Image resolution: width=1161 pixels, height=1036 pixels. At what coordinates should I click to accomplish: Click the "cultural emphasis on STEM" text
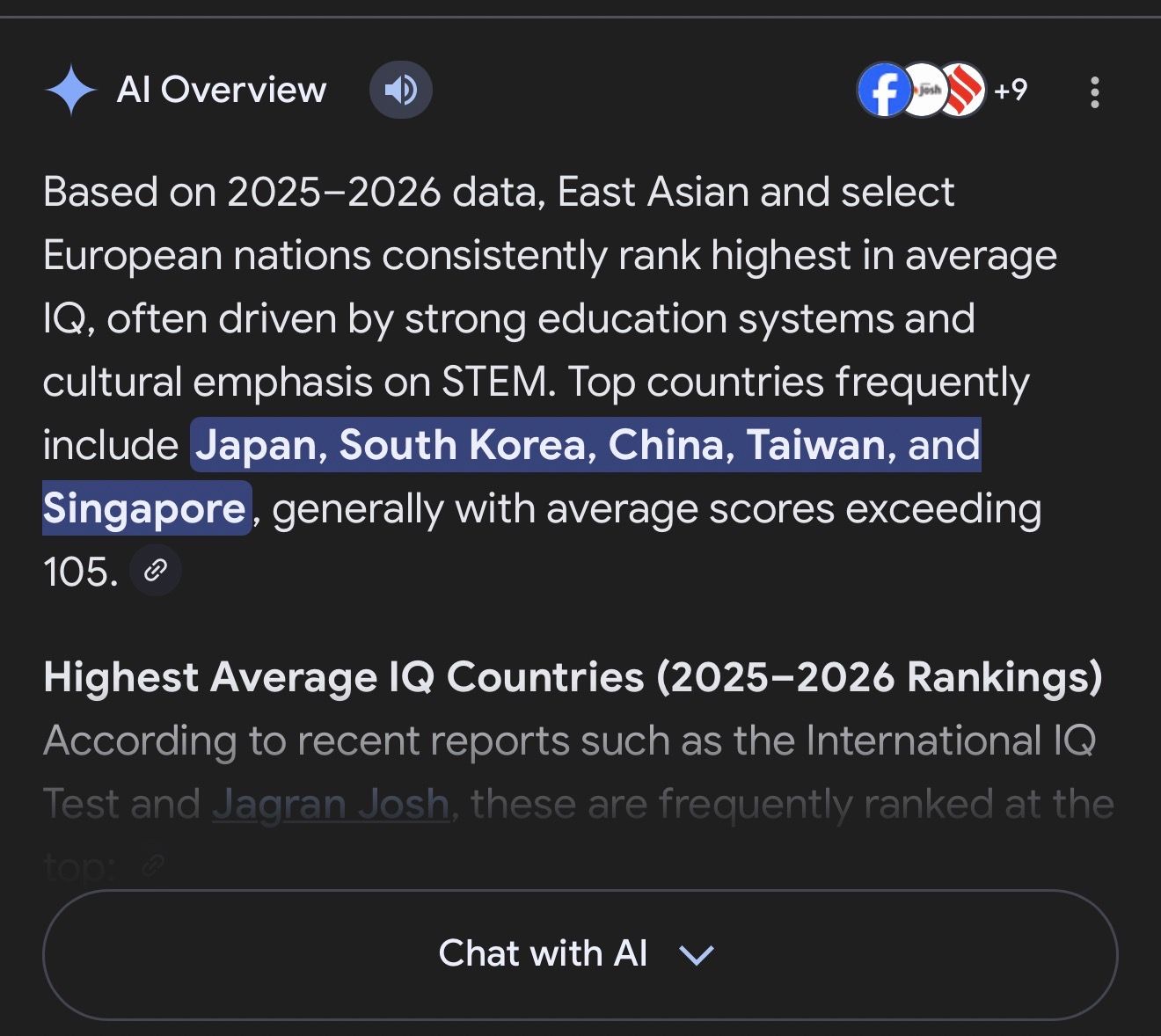click(x=299, y=382)
